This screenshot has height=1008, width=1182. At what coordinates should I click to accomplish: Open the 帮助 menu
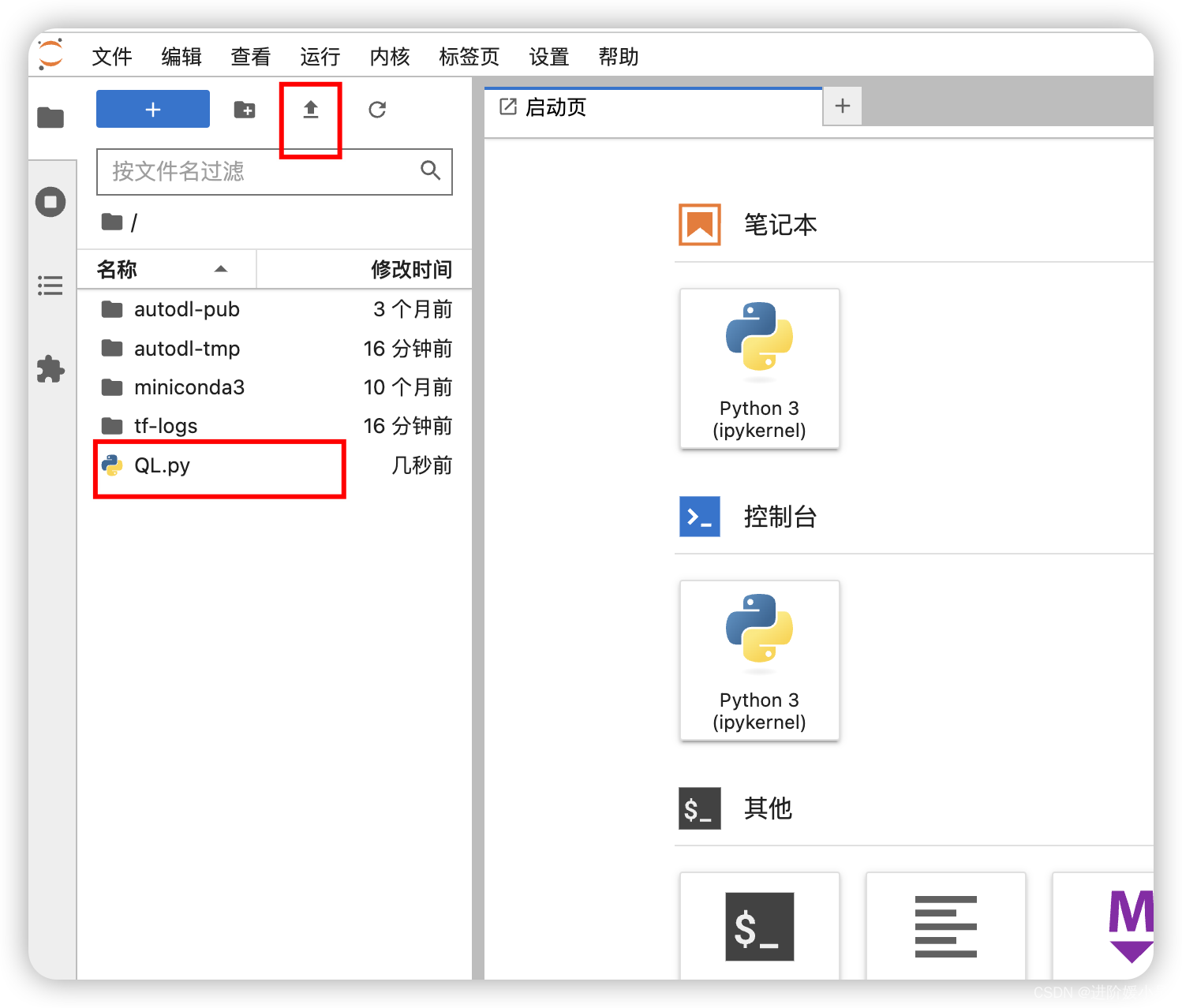619,57
